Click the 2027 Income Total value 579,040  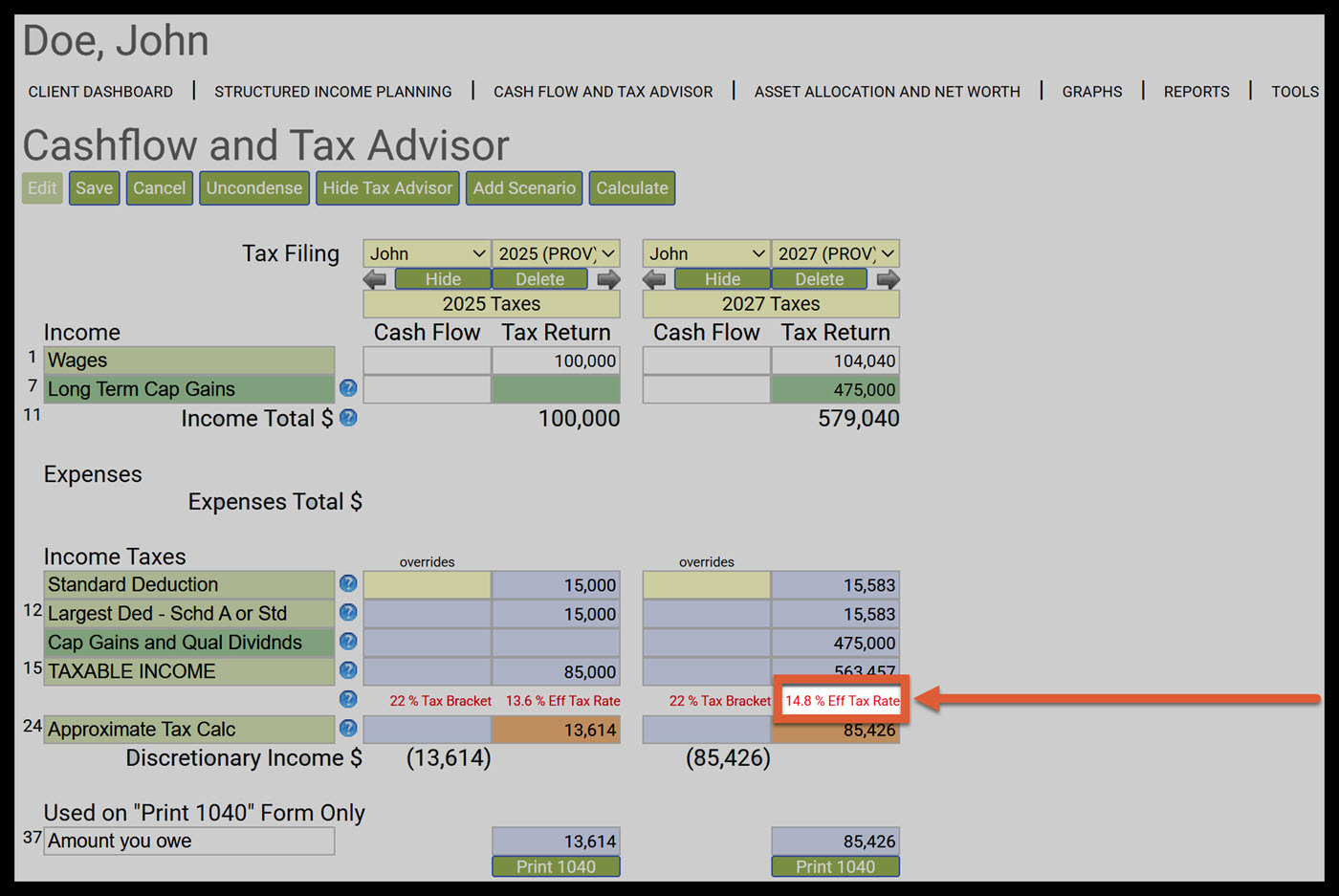(x=859, y=419)
